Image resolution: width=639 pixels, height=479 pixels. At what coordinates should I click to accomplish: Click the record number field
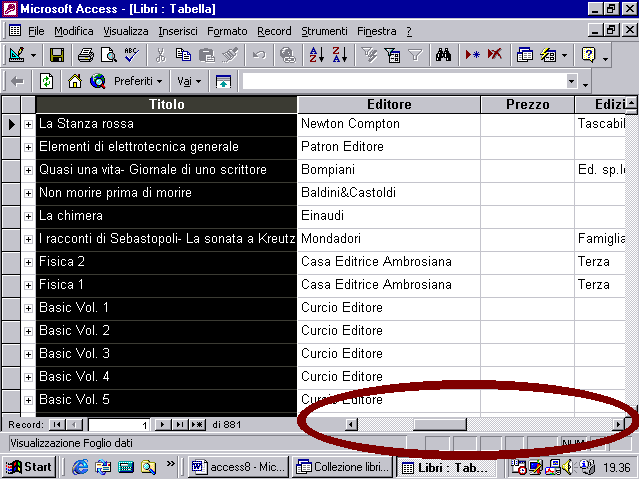[119, 425]
